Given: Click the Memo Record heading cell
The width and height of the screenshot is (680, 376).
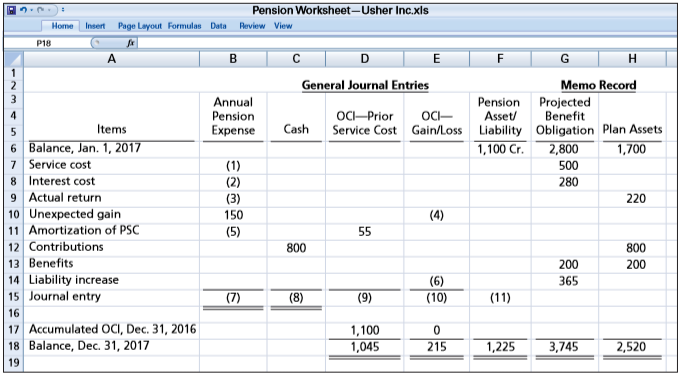Looking at the screenshot, I should point(598,85).
